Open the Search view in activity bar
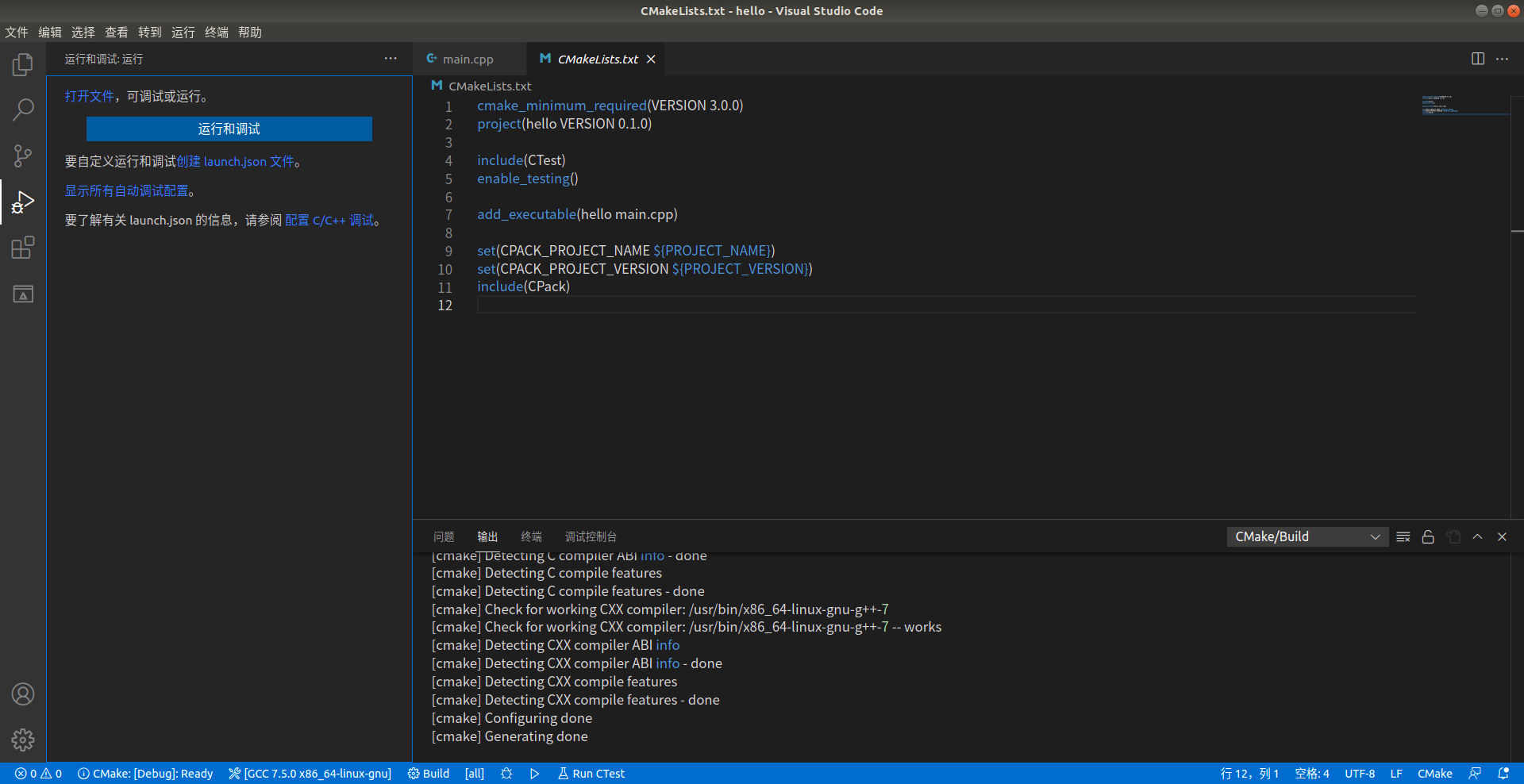The width and height of the screenshot is (1524, 784). tap(23, 110)
